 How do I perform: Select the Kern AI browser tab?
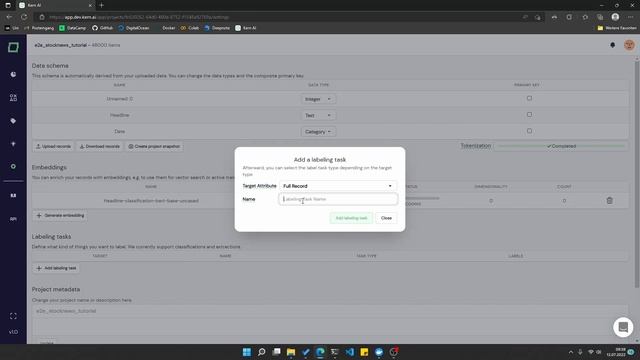[56, 5]
